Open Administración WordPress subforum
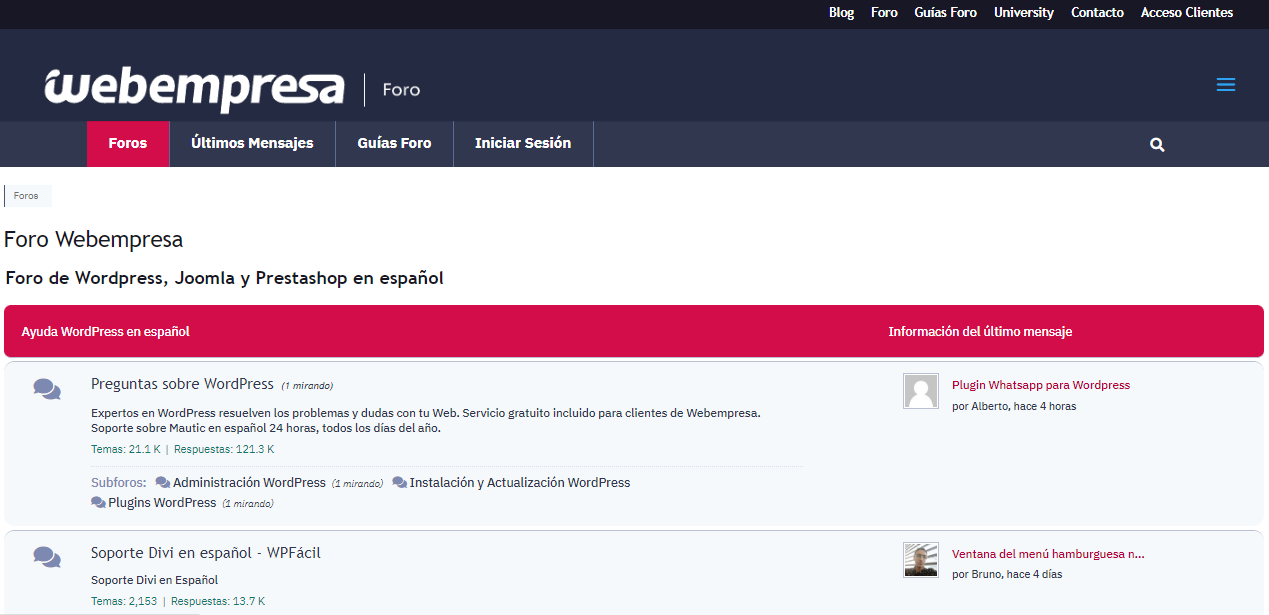The image size is (1269, 615). pos(249,483)
